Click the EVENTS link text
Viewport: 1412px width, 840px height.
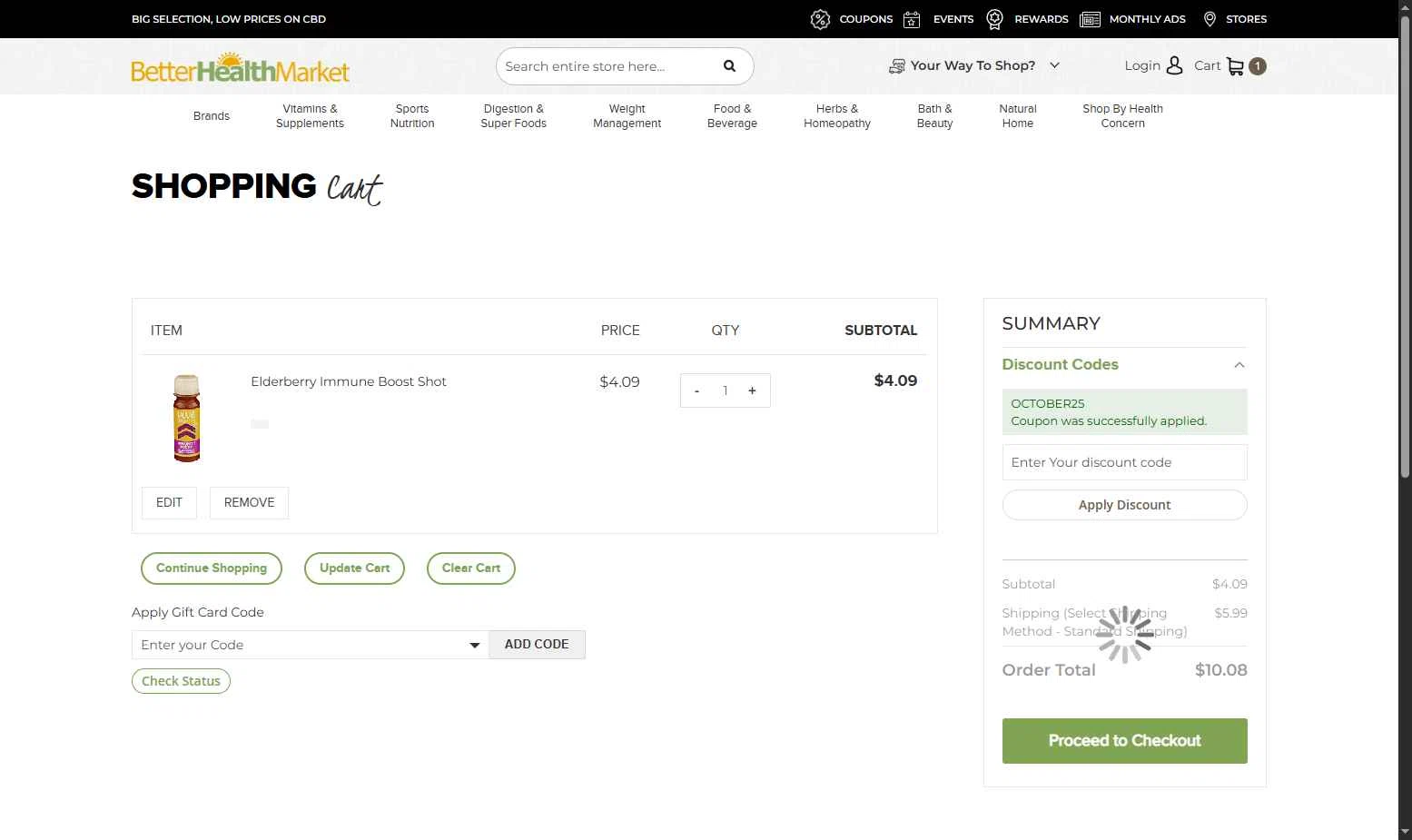953,19
